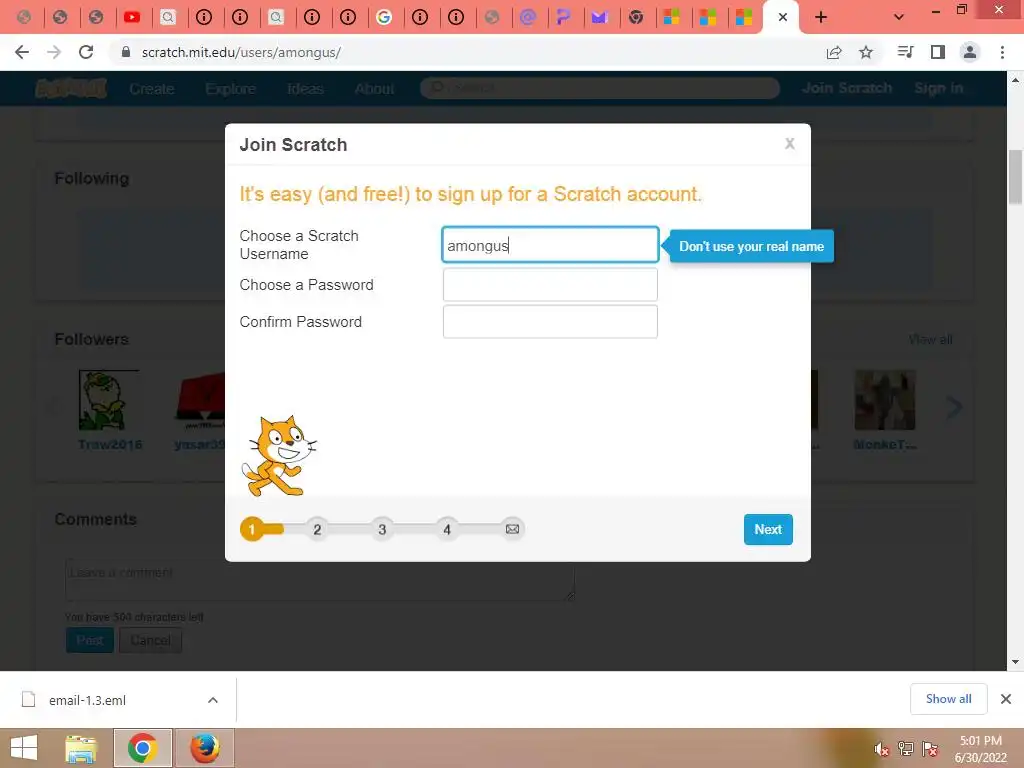The height and width of the screenshot is (768, 1024).
Task: Click the Next button
Action: (x=768, y=529)
